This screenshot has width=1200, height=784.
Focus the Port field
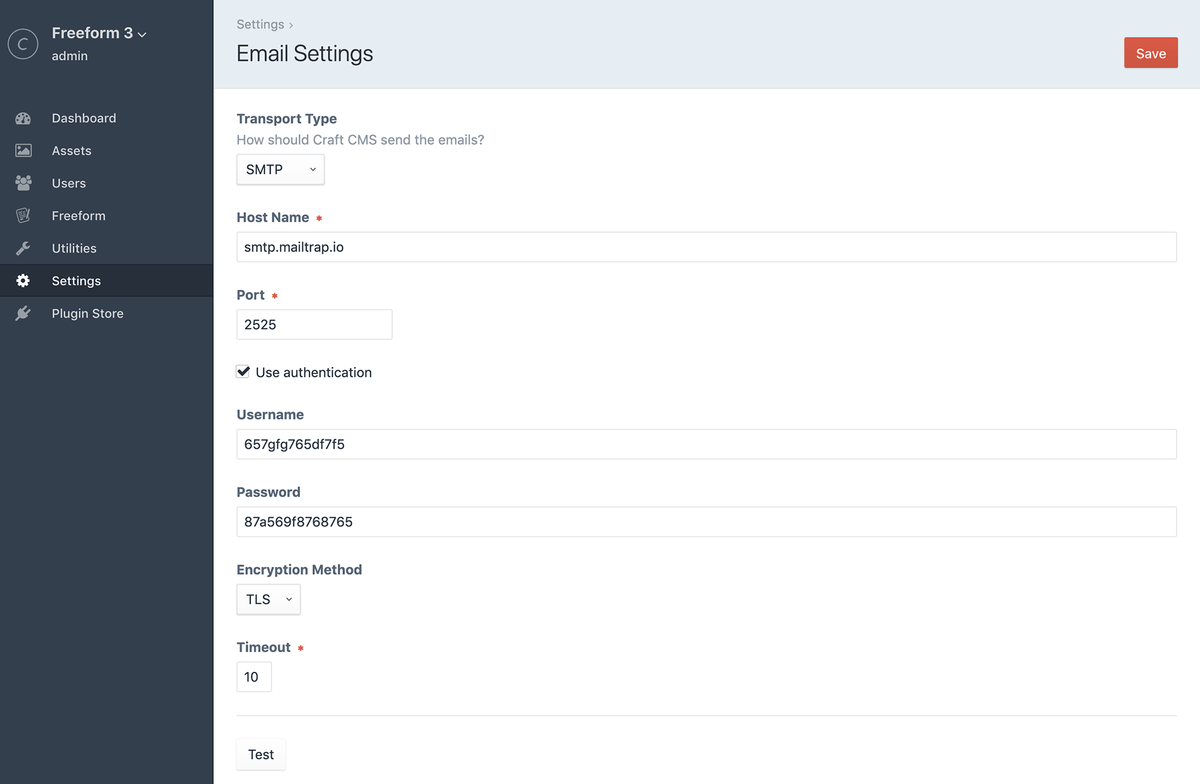[x=314, y=324]
